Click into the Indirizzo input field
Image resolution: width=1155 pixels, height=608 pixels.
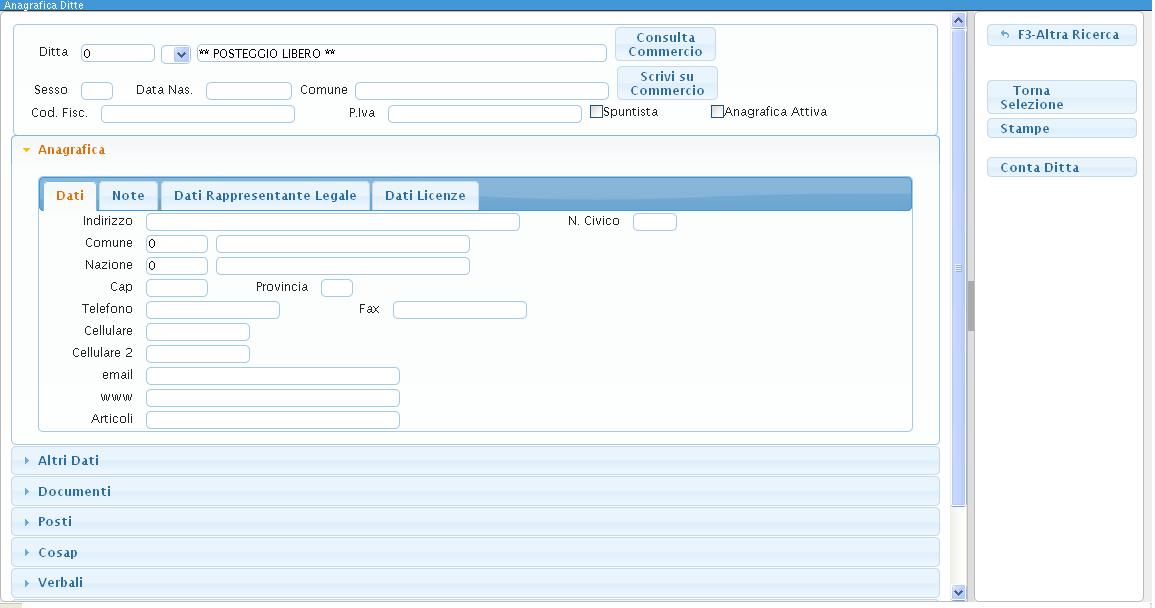tap(332, 222)
